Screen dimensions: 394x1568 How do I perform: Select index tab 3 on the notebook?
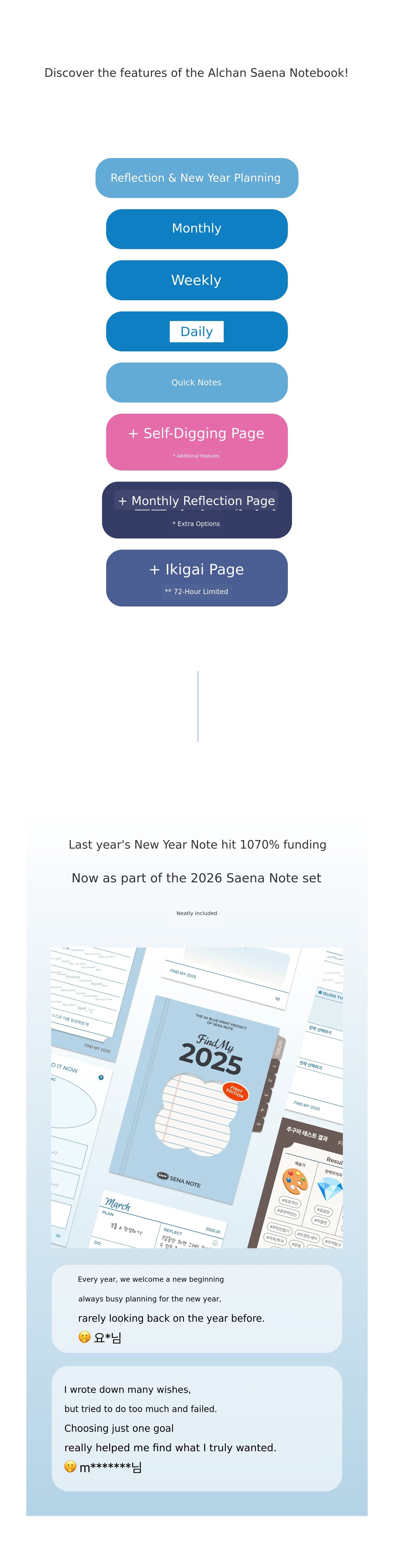[x=266, y=1096]
